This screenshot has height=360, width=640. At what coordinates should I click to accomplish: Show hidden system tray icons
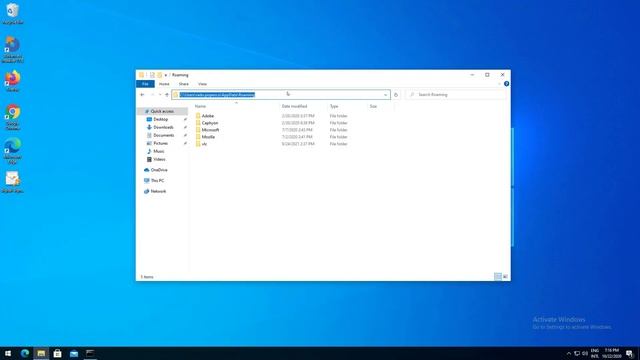[569, 353]
